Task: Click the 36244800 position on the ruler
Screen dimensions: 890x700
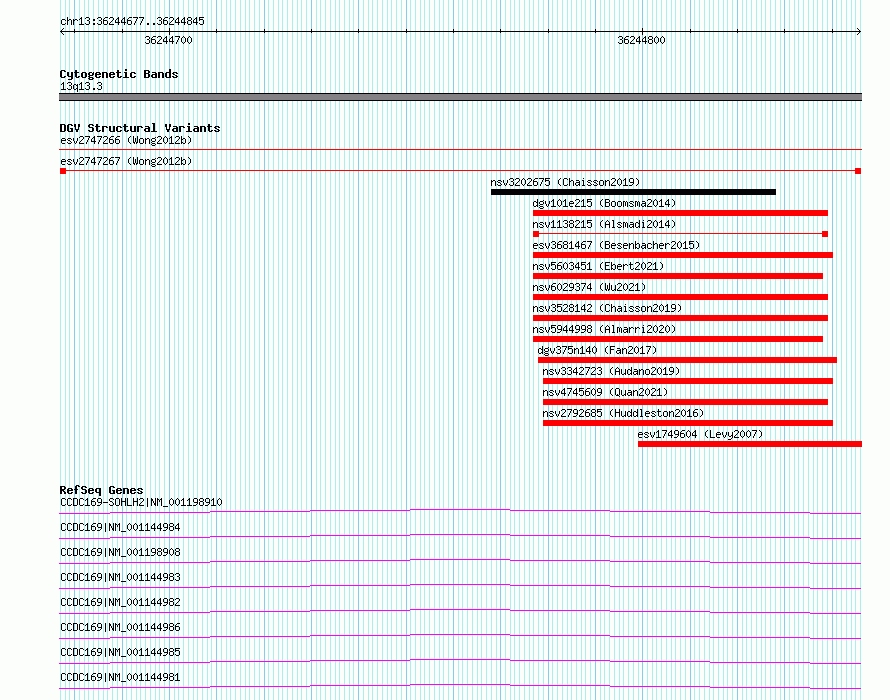Action: click(641, 40)
